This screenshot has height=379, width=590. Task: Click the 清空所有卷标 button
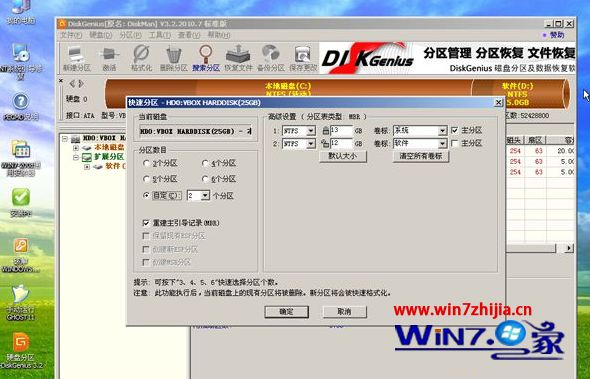[x=421, y=156]
